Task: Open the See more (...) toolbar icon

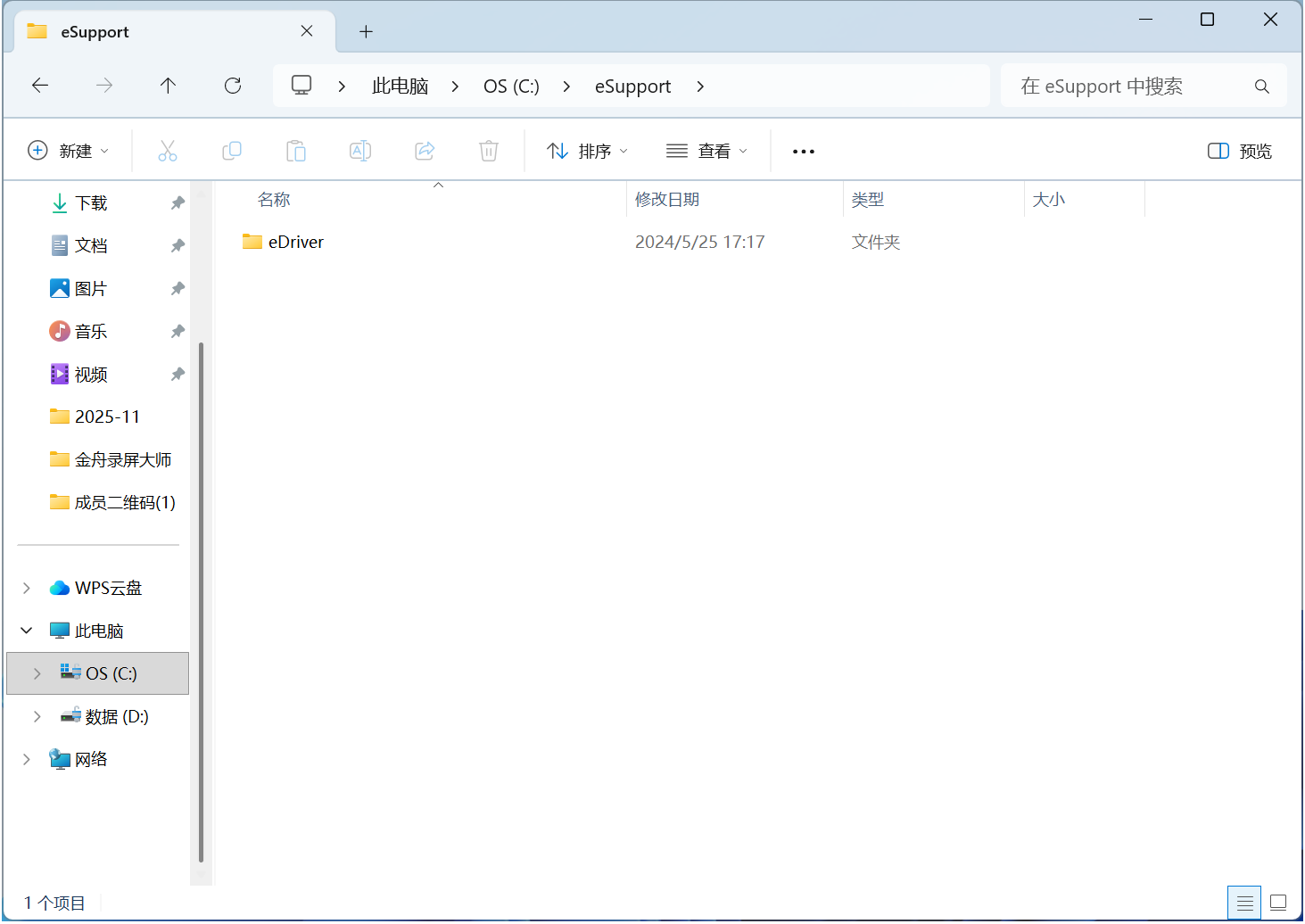Action: coord(802,150)
